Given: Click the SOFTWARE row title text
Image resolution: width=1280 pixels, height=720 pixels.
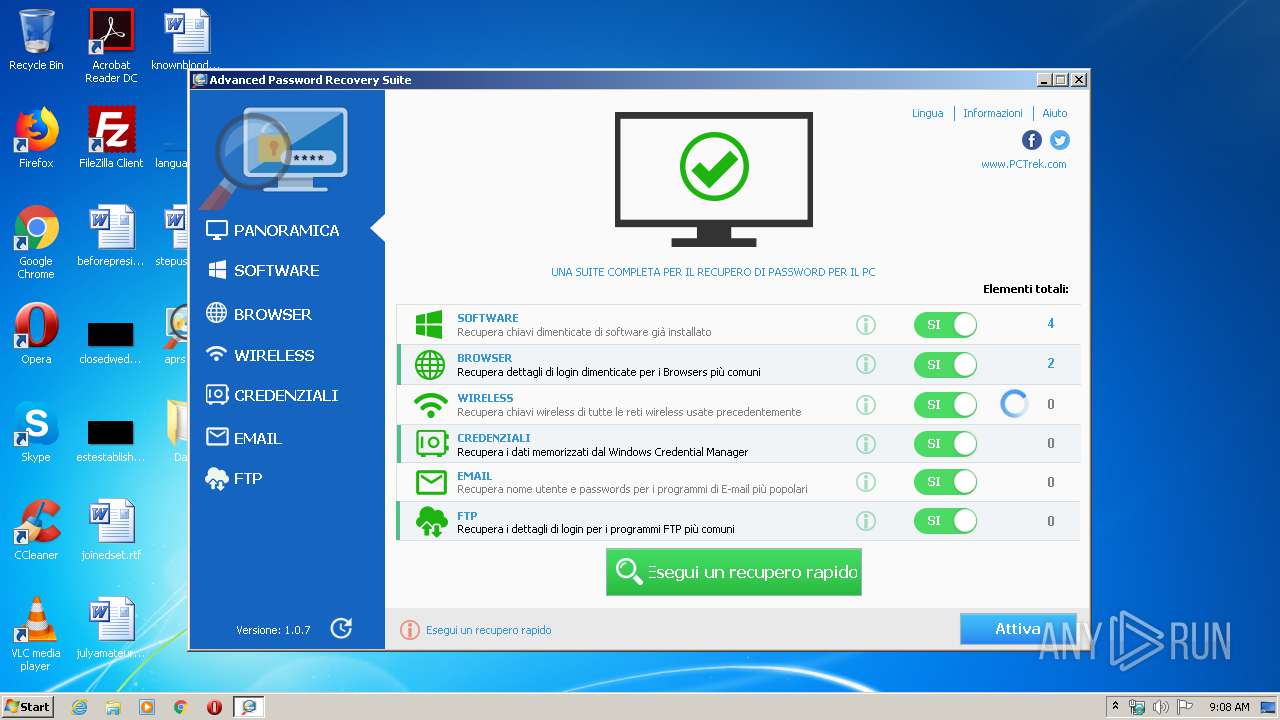Looking at the screenshot, I should pos(488,318).
